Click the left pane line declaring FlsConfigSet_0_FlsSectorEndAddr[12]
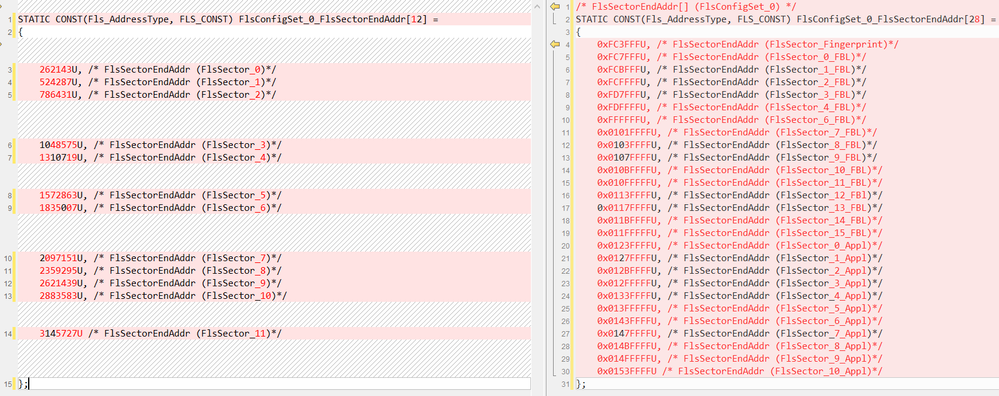999x396 pixels. [274, 19]
